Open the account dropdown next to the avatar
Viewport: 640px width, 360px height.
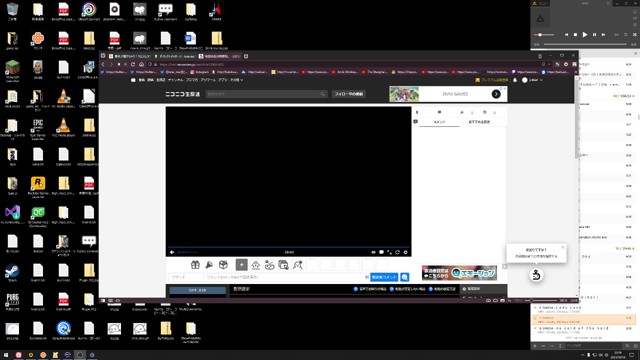536,80
